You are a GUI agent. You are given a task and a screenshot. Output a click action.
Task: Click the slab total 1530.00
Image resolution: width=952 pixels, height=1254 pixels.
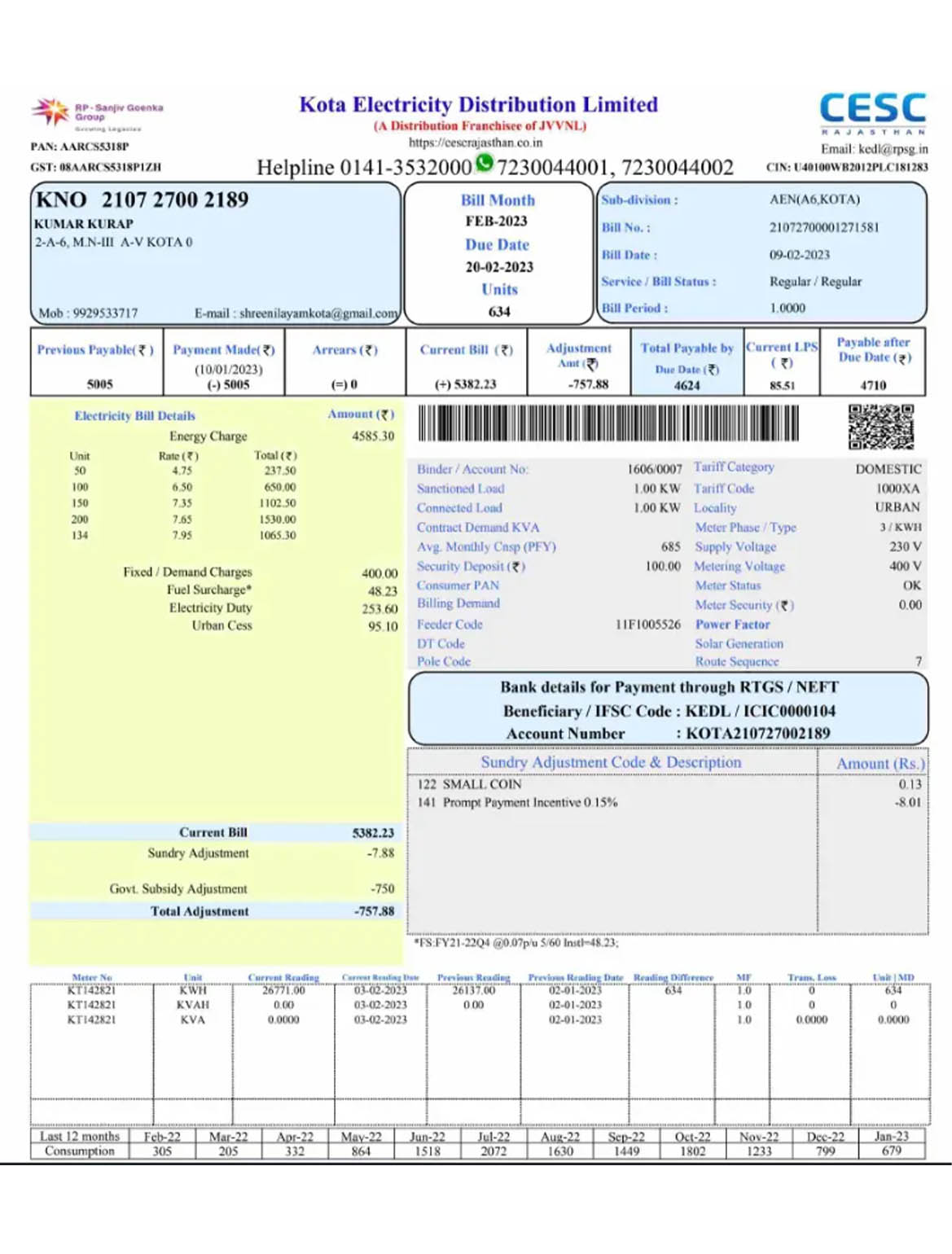(x=278, y=520)
